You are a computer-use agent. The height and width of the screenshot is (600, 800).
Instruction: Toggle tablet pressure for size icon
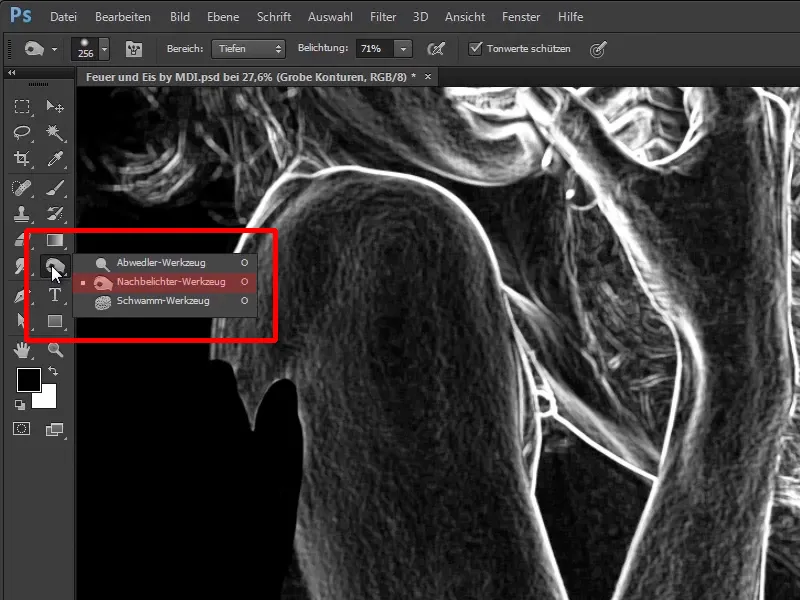coord(597,49)
